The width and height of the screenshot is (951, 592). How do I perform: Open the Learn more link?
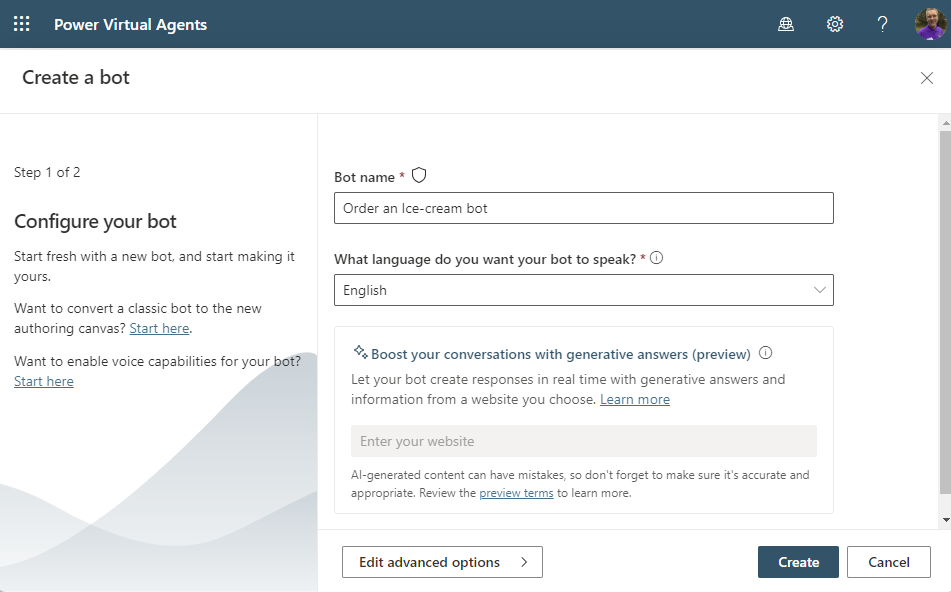click(634, 399)
